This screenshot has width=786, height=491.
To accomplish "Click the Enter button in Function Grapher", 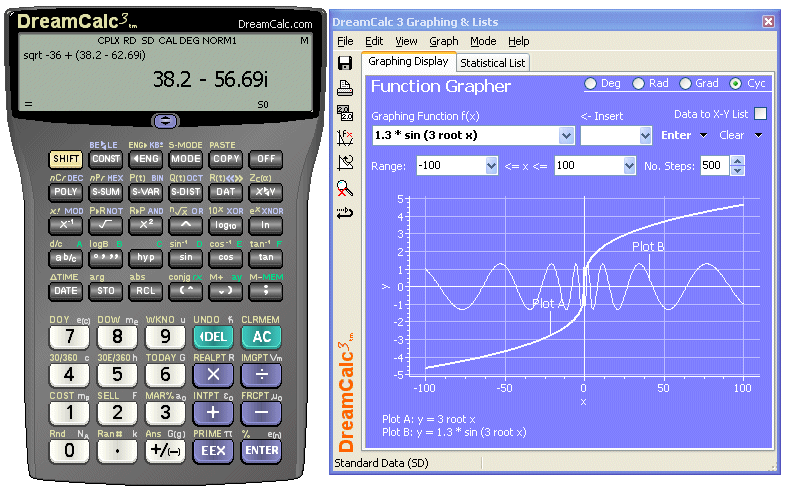I will pyautogui.click(x=676, y=135).
